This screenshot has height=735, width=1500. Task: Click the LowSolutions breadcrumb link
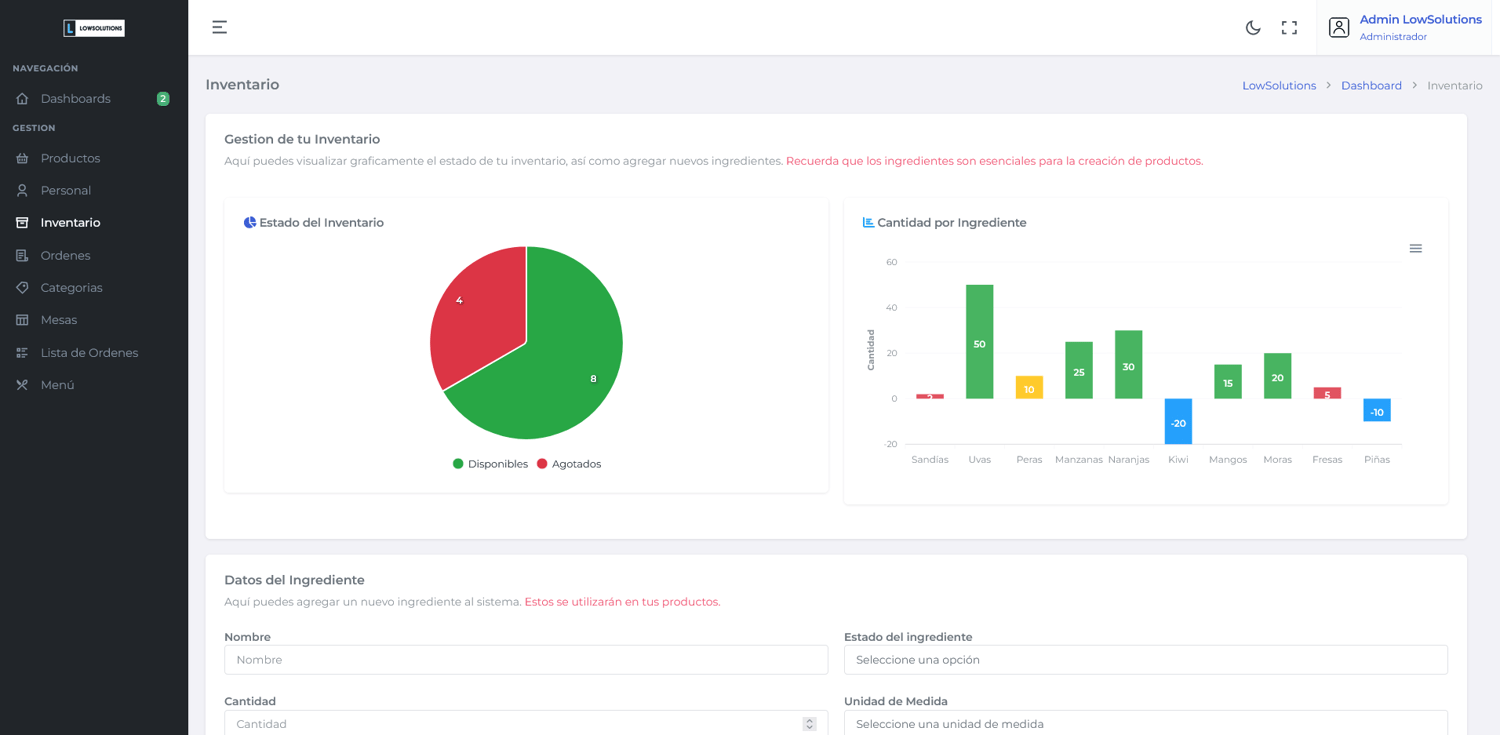coord(1279,86)
